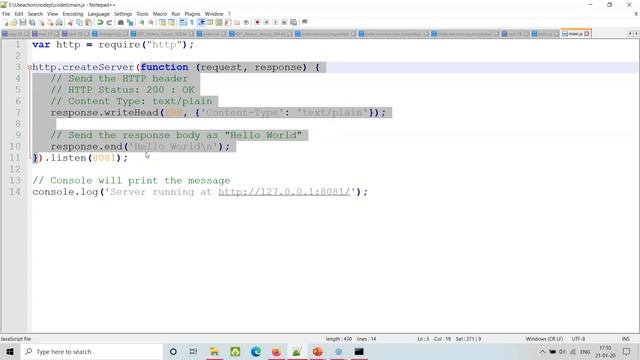Open the File menu
The height and width of the screenshot is (360, 640).
click(x=6, y=14)
